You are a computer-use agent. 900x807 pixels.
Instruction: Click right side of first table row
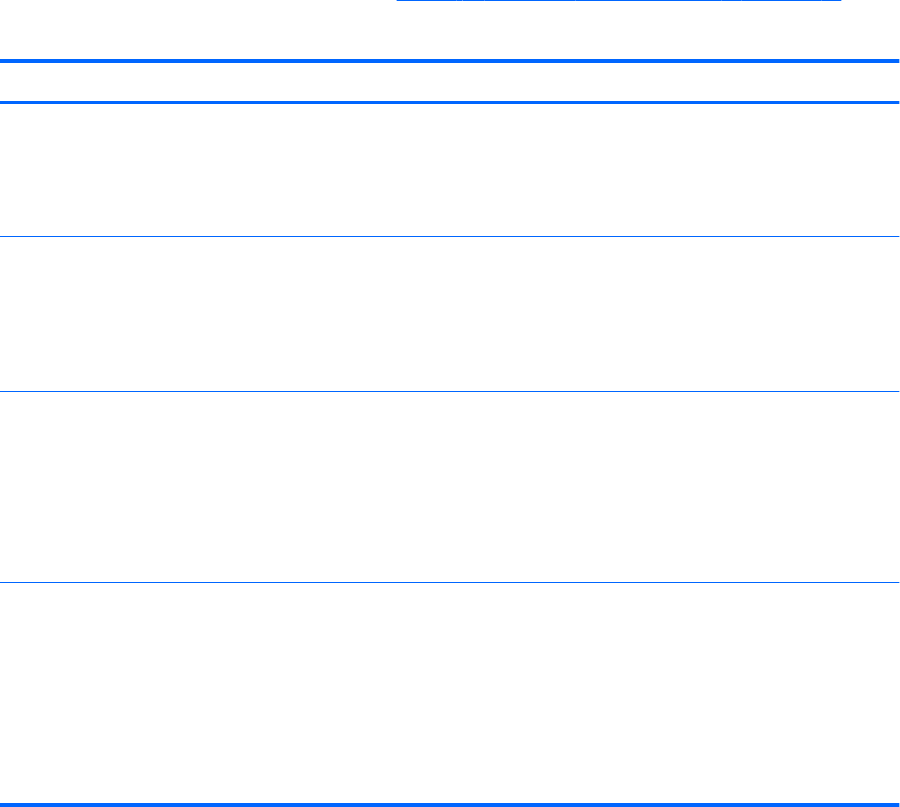coord(880,169)
